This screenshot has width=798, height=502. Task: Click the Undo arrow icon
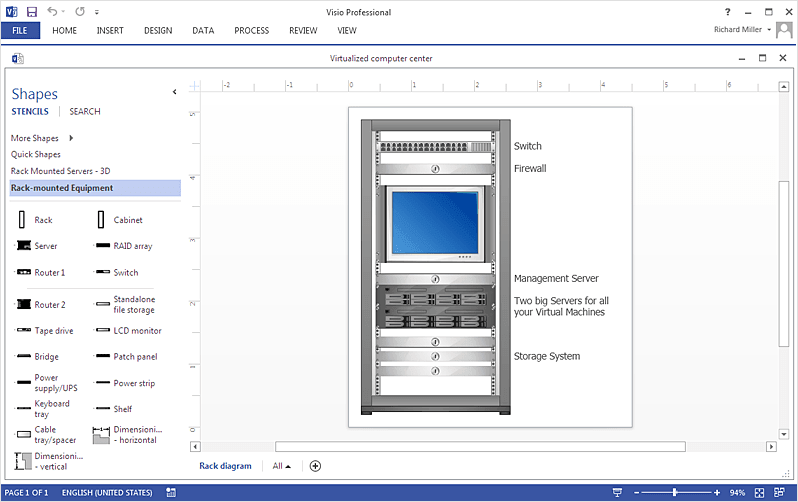(x=52, y=11)
